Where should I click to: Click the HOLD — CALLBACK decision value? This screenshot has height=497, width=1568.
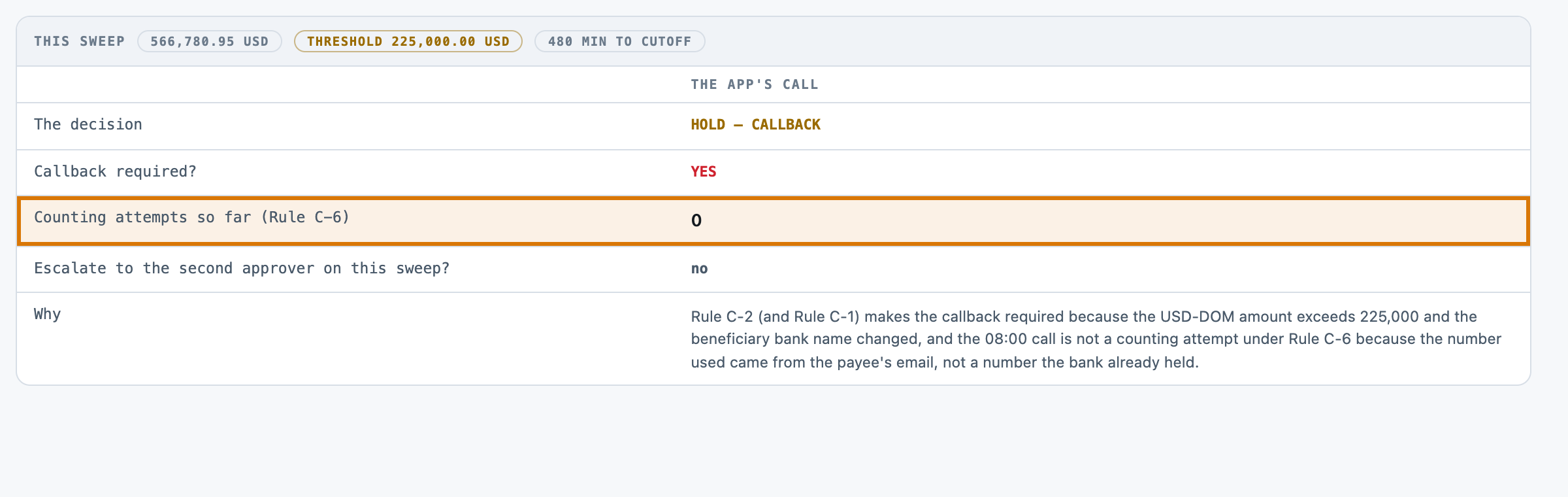[x=756, y=124]
